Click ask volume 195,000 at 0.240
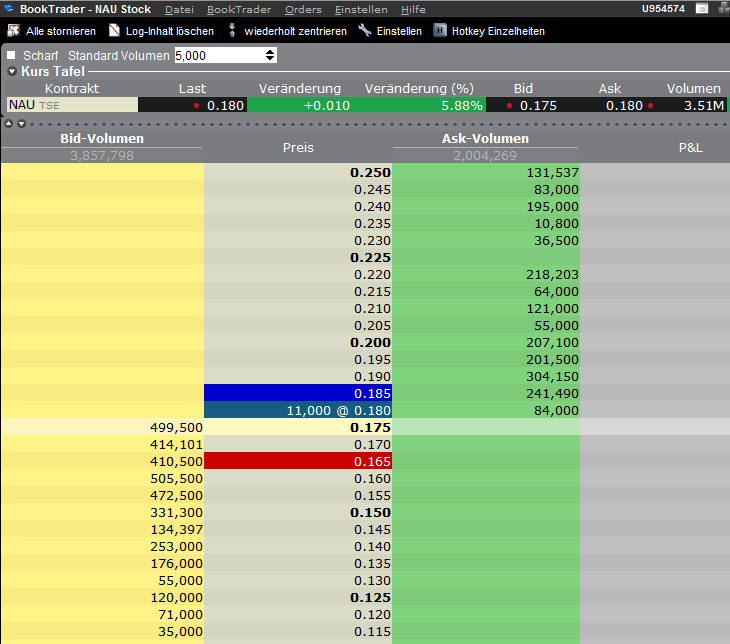The height and width of the screenshot is (644, 730). (x=552, y=206)
